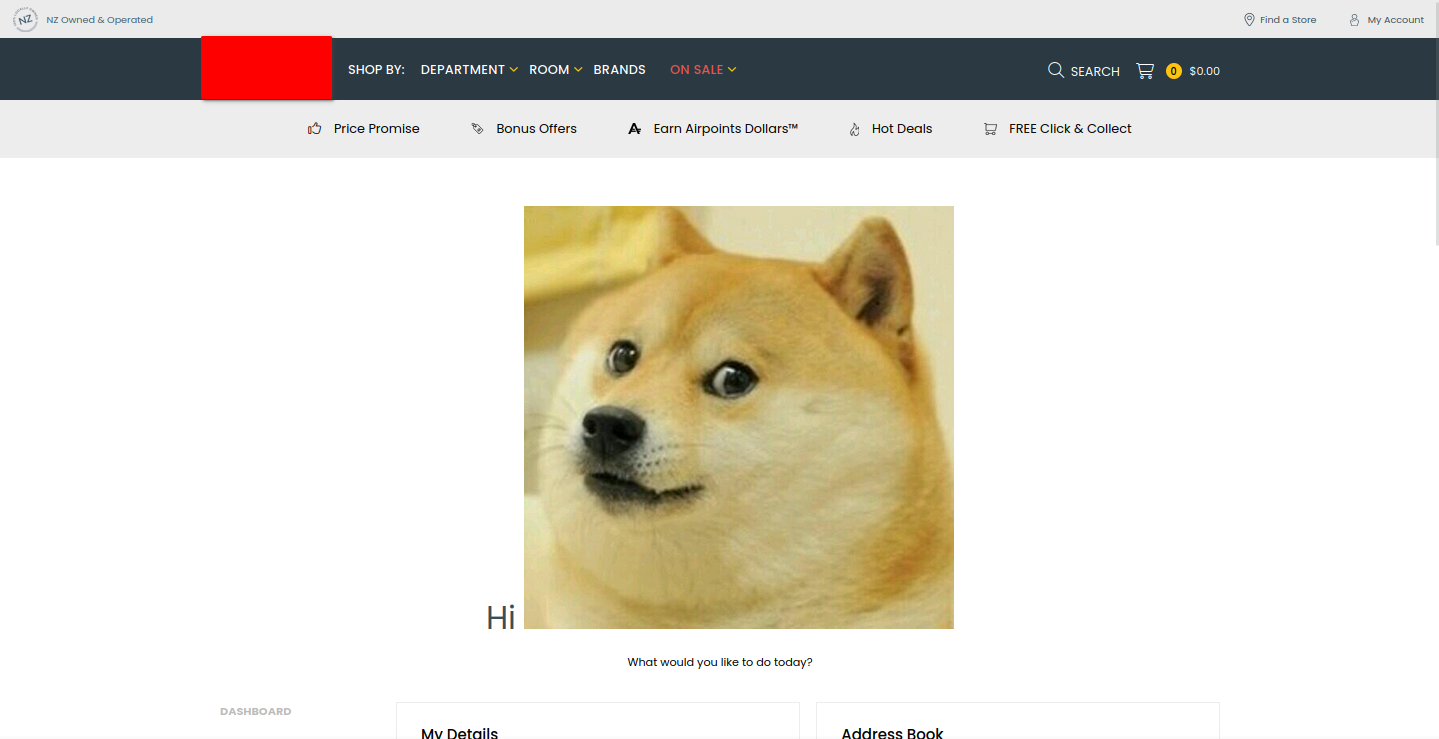The image size is (1439, 739).
Task: Click the yellow cart item count badge
Action: tap(1173, 71)
